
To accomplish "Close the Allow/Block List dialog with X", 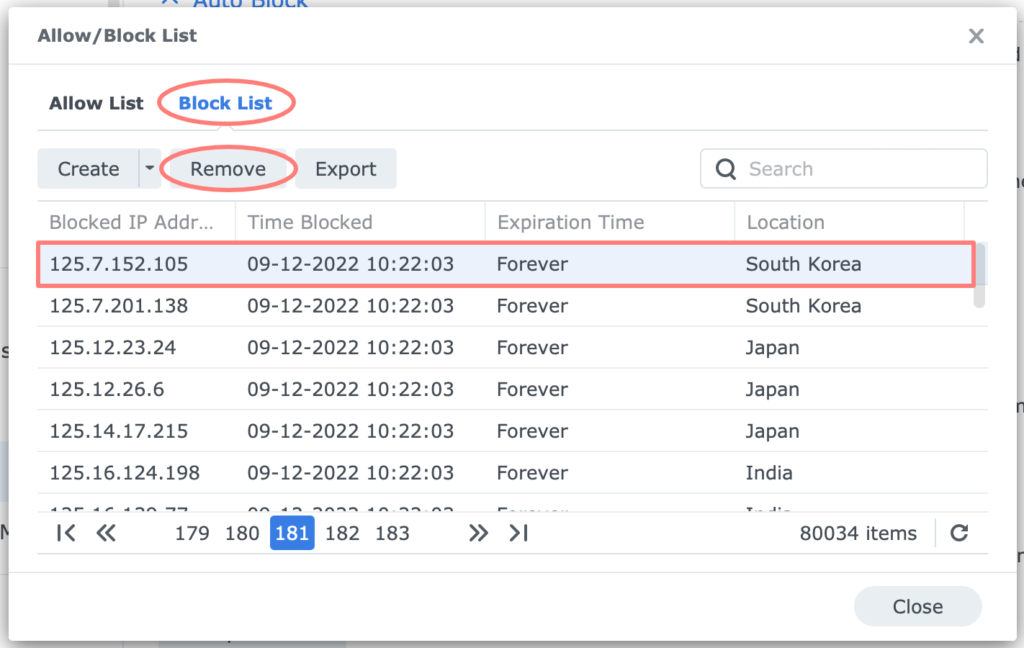I will pyautogui.click(x=976, y=36).
